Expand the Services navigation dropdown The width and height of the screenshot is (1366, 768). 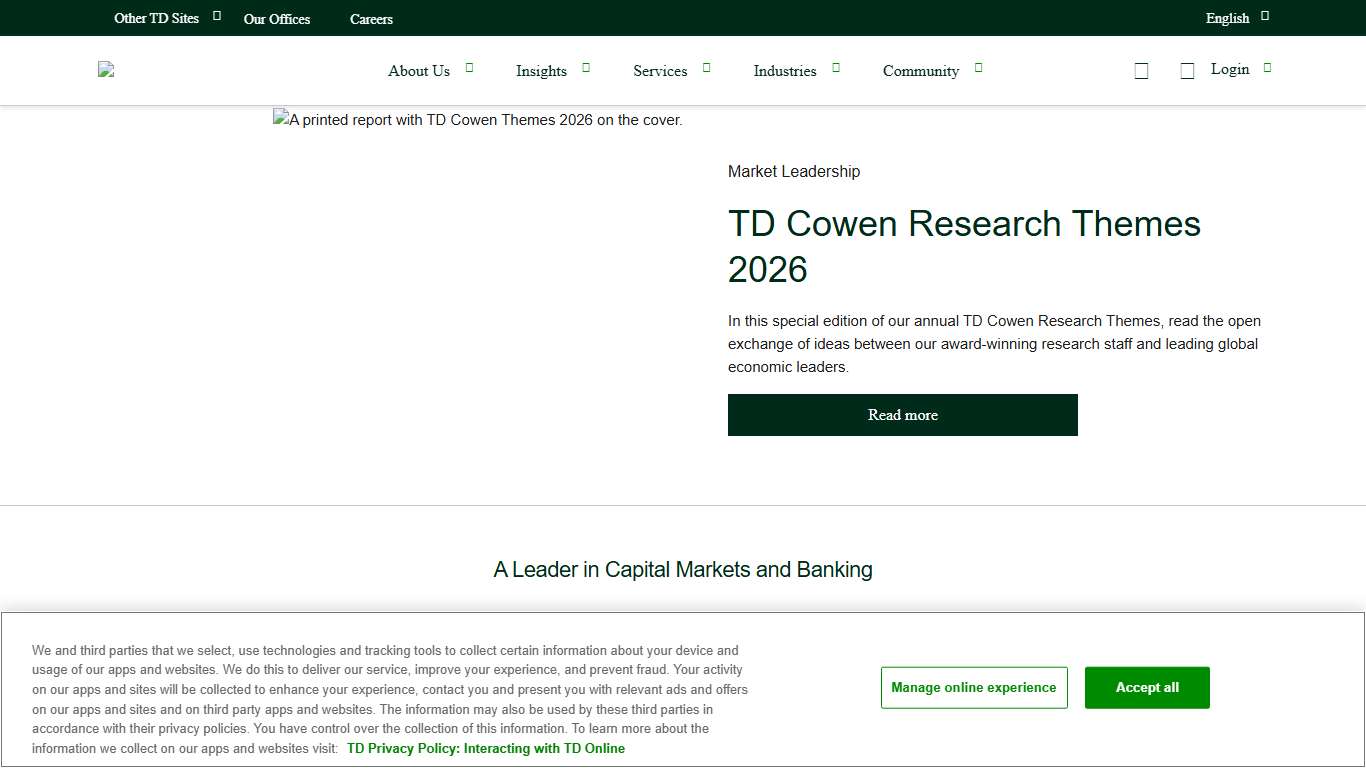[660, 71]
